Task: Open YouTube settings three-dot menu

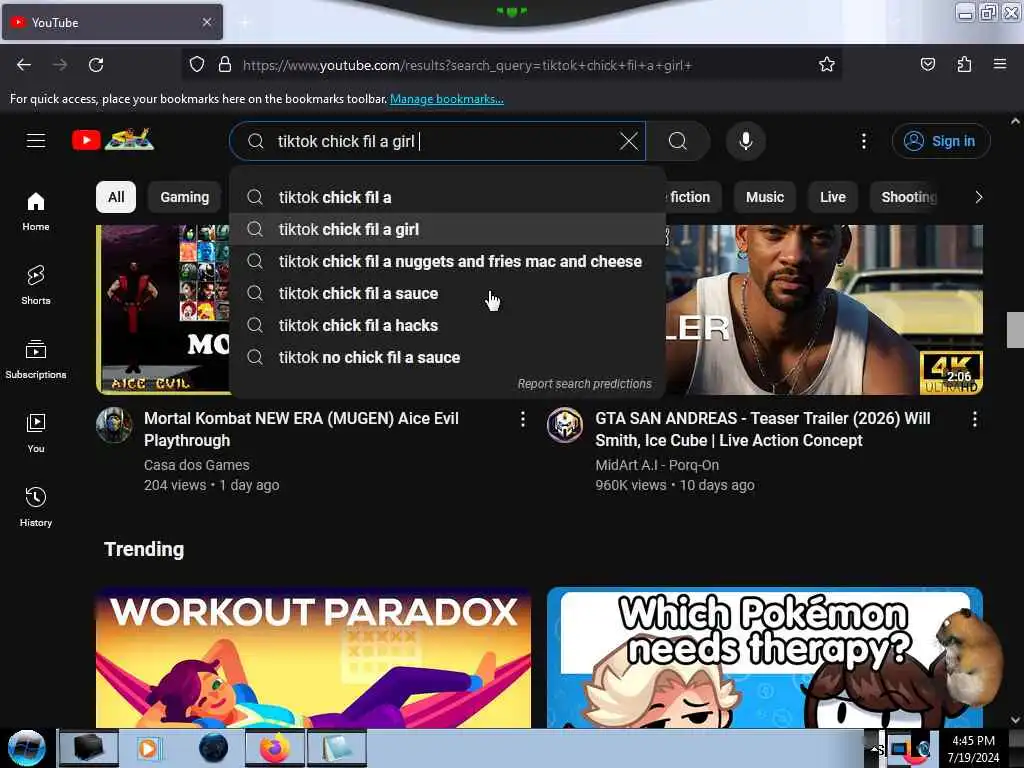Action: tap(863, 141)
